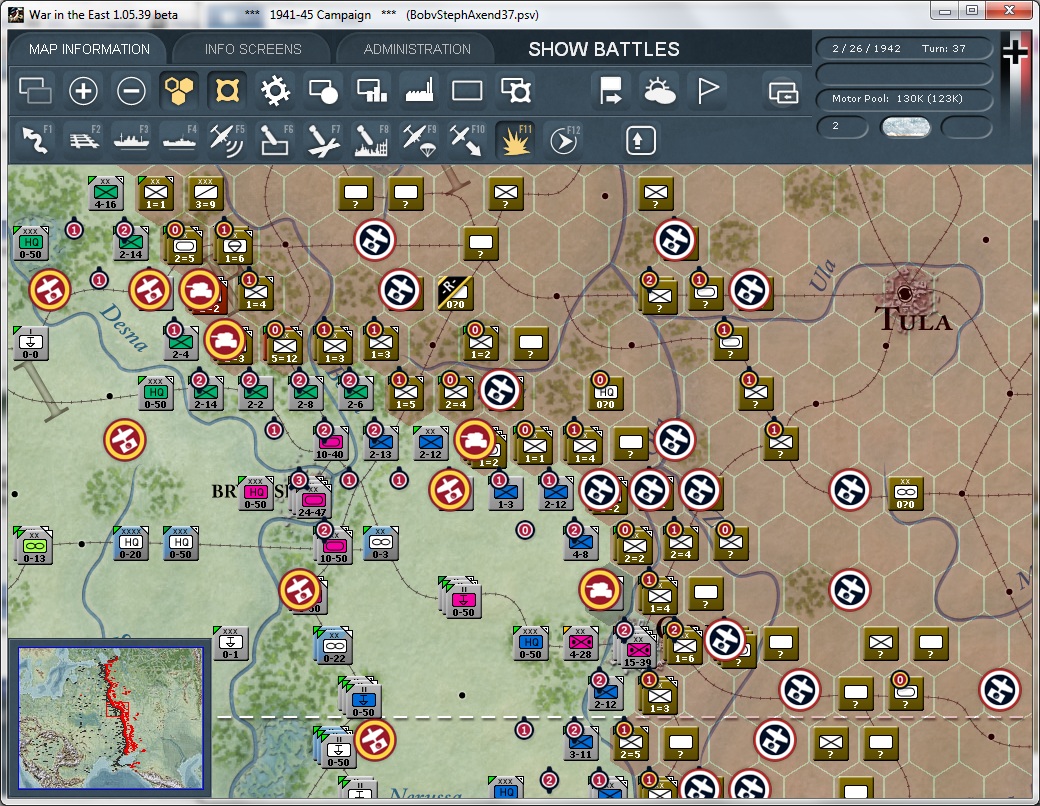
Task: Select the F8 bomb city icon
Action: pyautogui.click(x=371, y=140)
